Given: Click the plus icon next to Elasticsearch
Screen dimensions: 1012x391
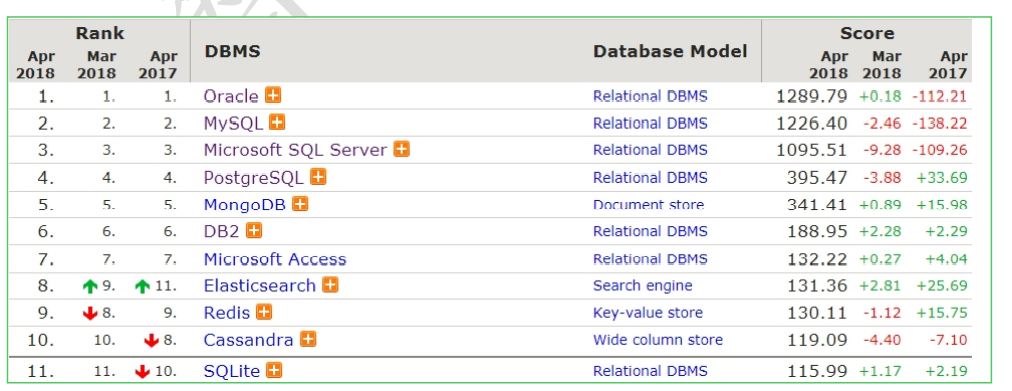Looking at the screenshot, I should [330, 285].
